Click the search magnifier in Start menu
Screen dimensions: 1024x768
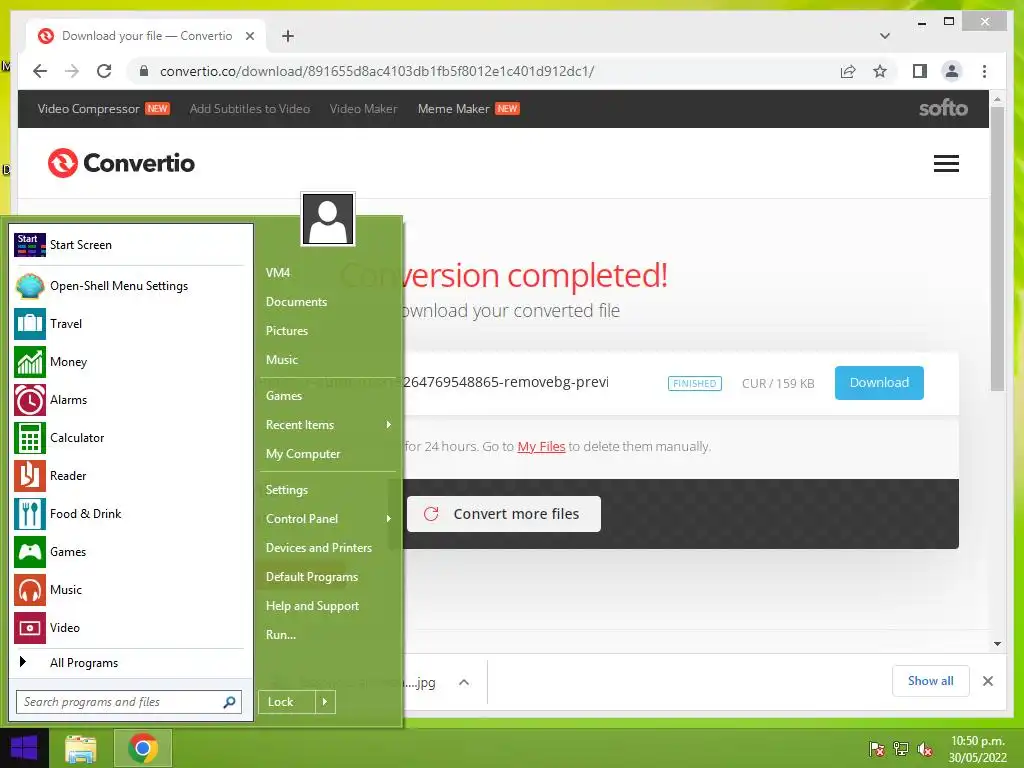pyautogui.click(x=229, y=702)
